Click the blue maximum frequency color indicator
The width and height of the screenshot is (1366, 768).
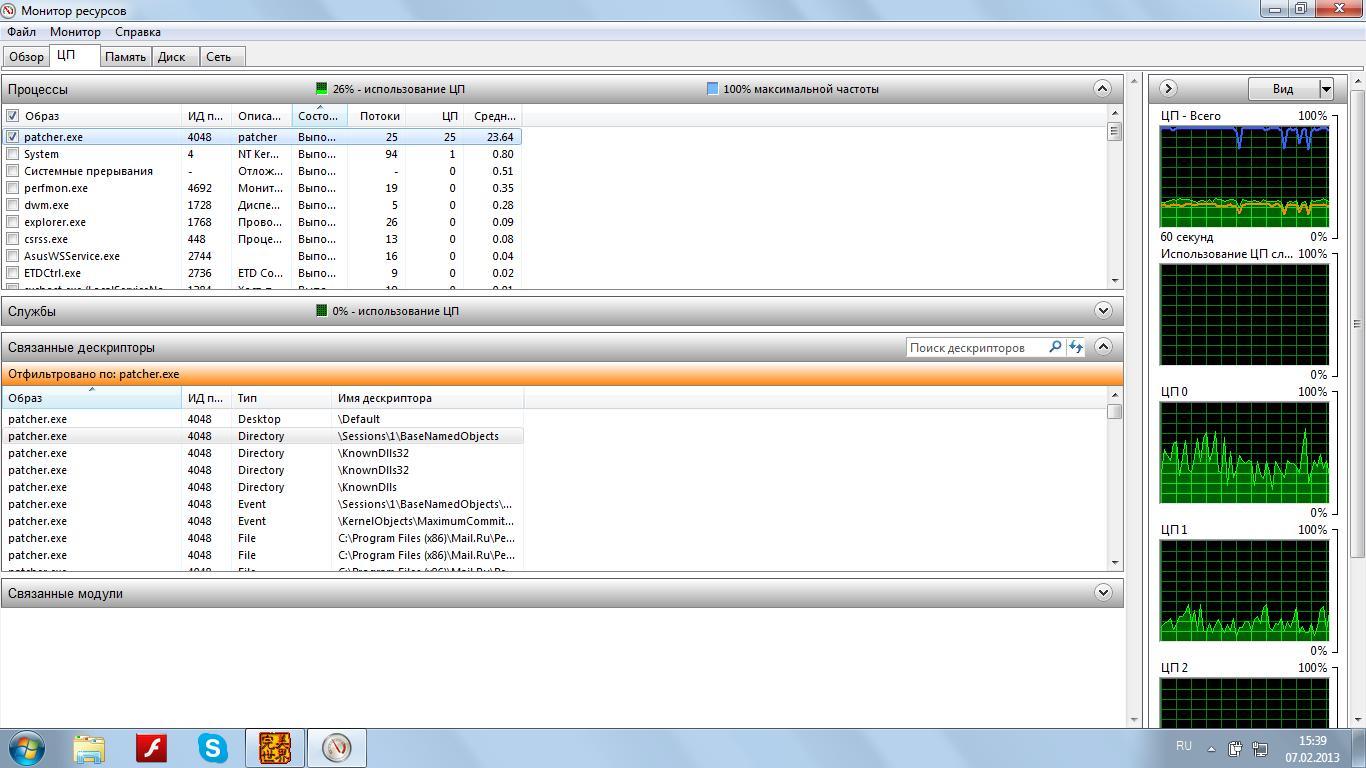(712, 89)
